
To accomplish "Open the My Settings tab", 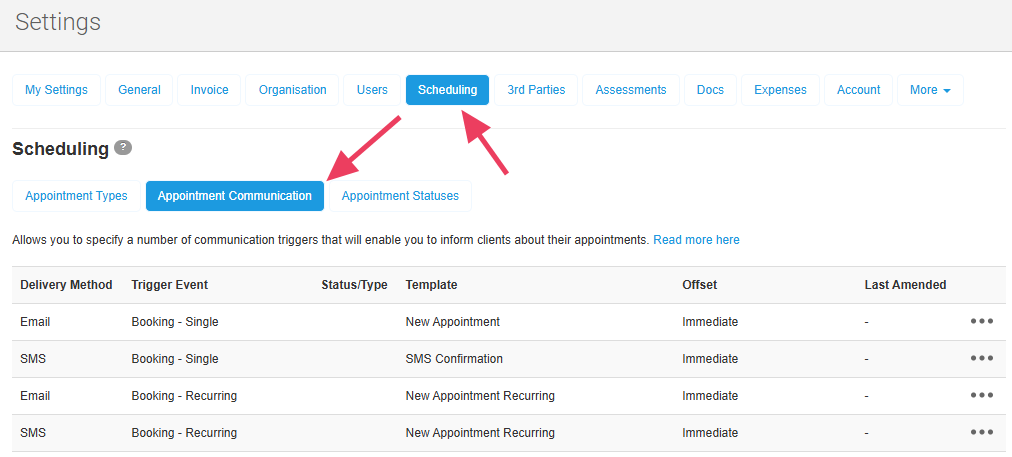I will pyautogui.click(x=56, y=90).
